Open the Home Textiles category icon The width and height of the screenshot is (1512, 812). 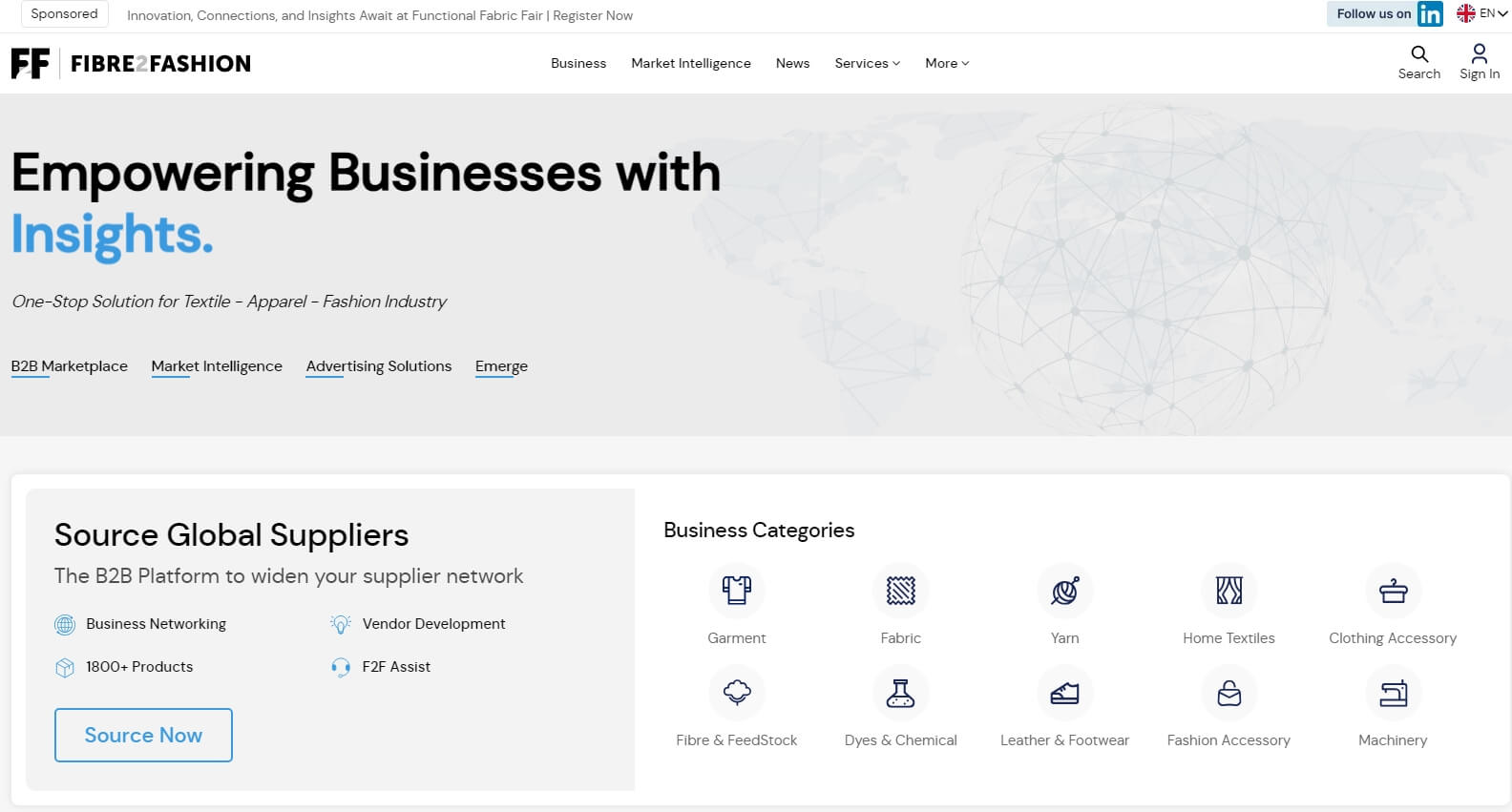(x=1228, y=591)
